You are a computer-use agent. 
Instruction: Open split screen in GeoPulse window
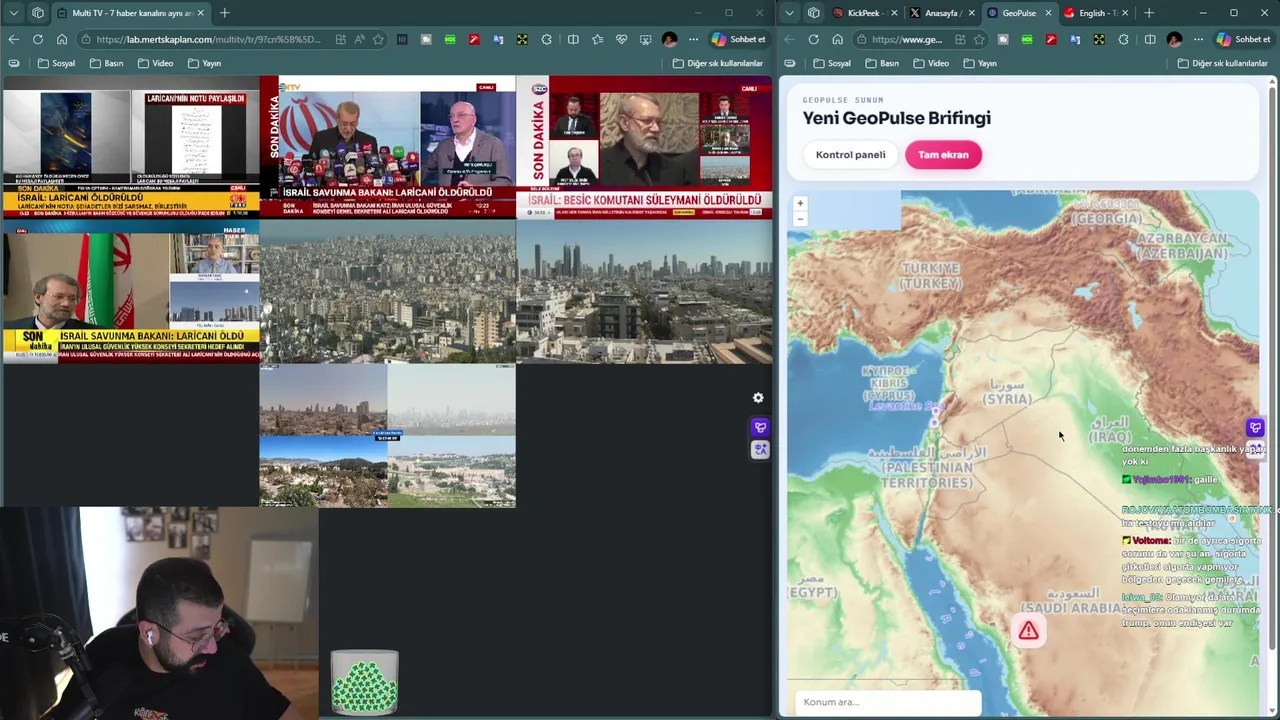point(1150,39)
